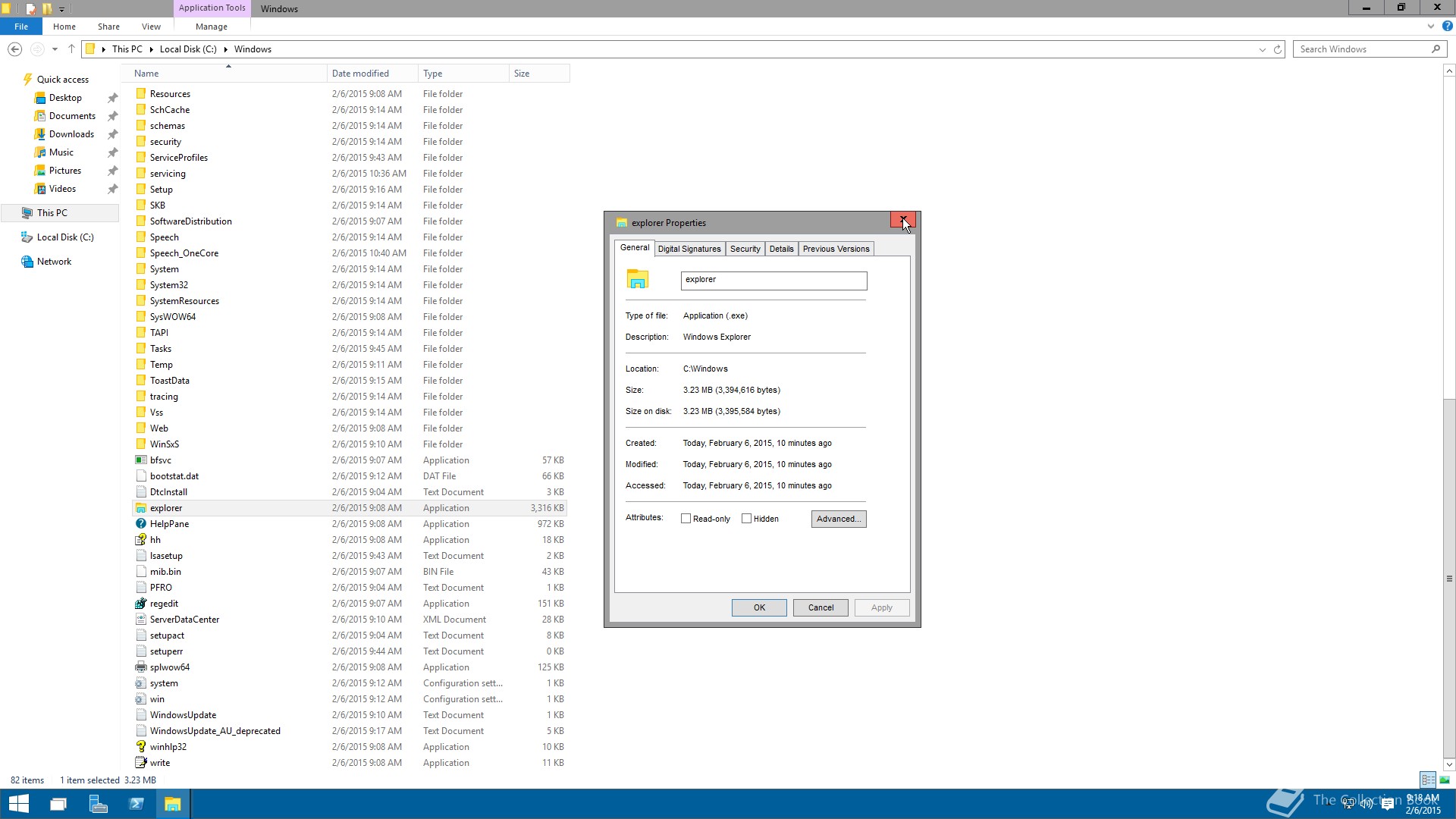This screenshot has height=819, width=1456.
Task: Expand the ribbon chevron
Action: [1431, 26]
